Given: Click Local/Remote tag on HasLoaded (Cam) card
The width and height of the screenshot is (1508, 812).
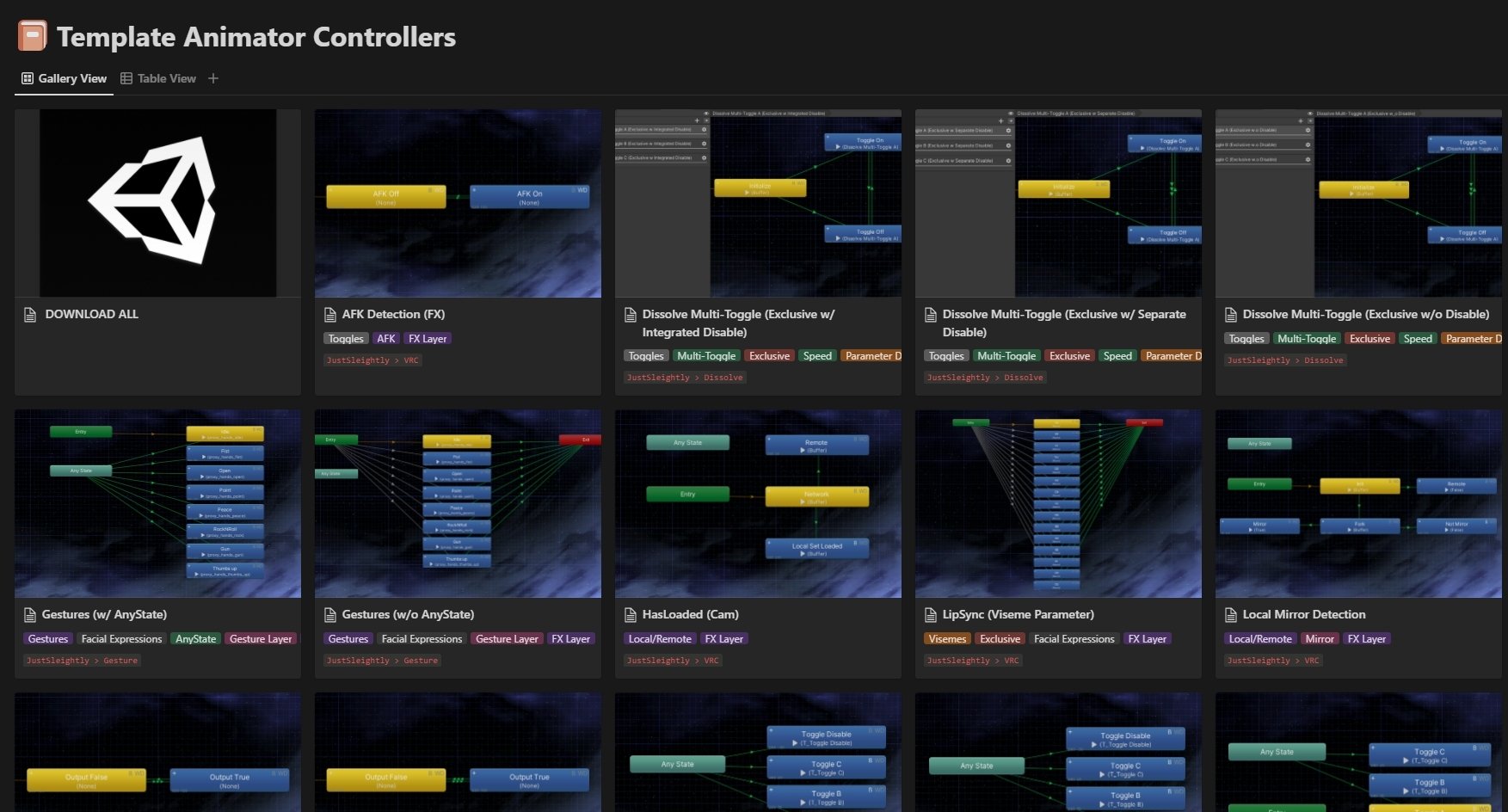Looking at the screenshot, I should click(660, 638).
